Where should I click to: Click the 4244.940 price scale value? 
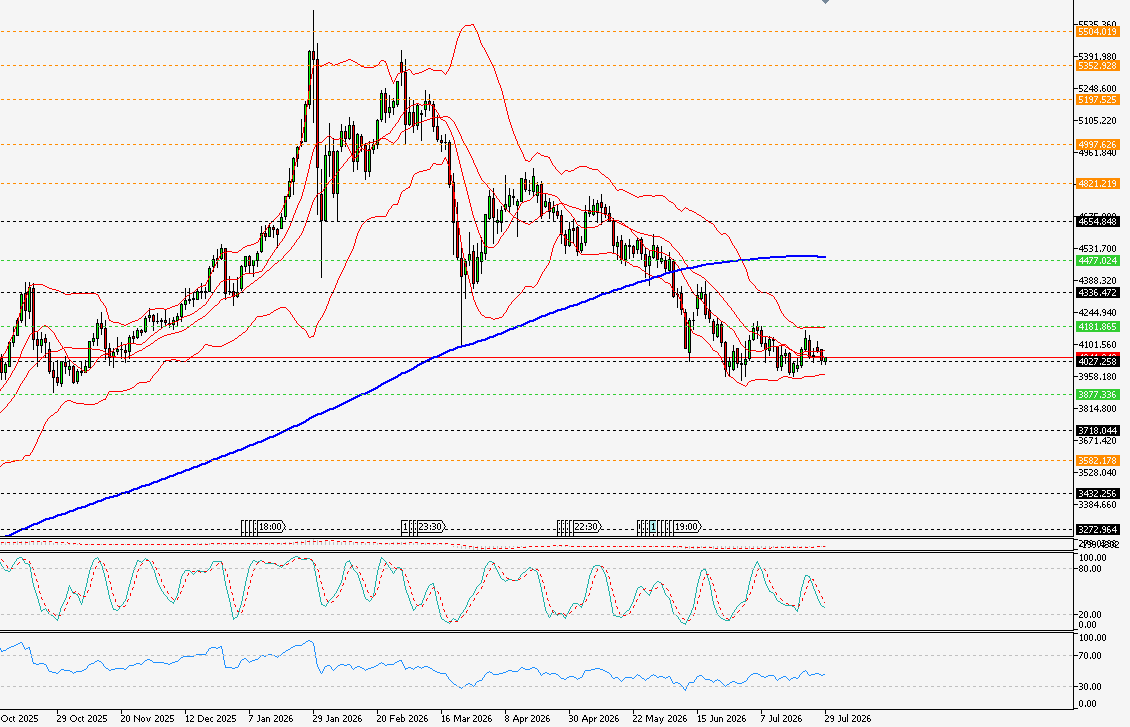point(1098,313)
